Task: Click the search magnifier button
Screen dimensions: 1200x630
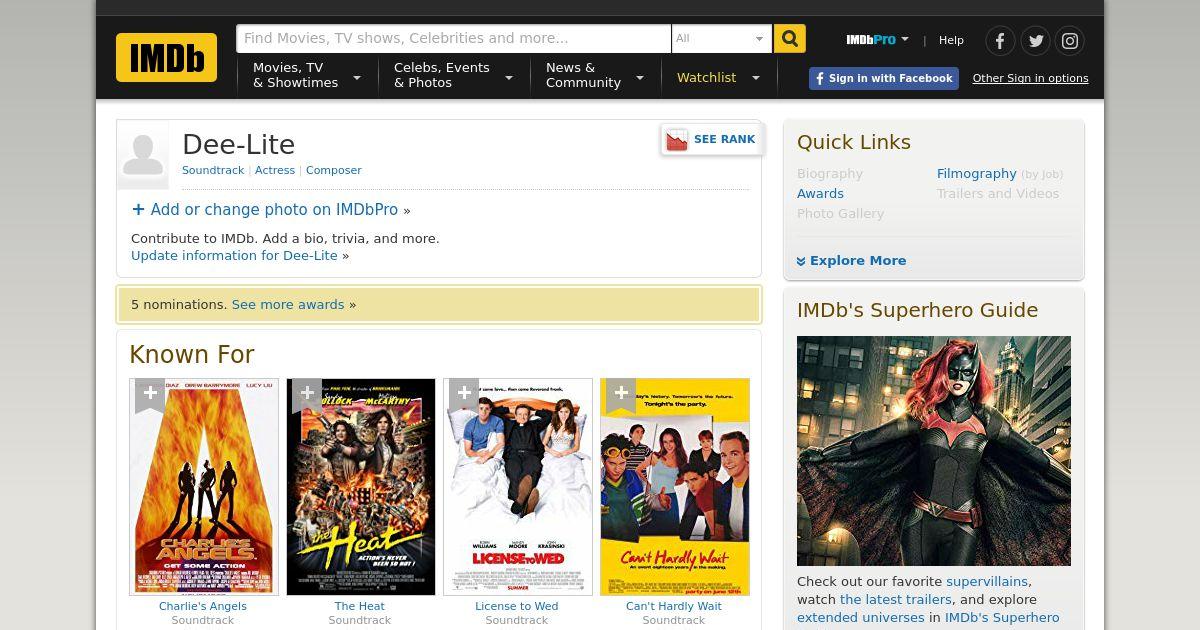Action: [x=790, y=38]
